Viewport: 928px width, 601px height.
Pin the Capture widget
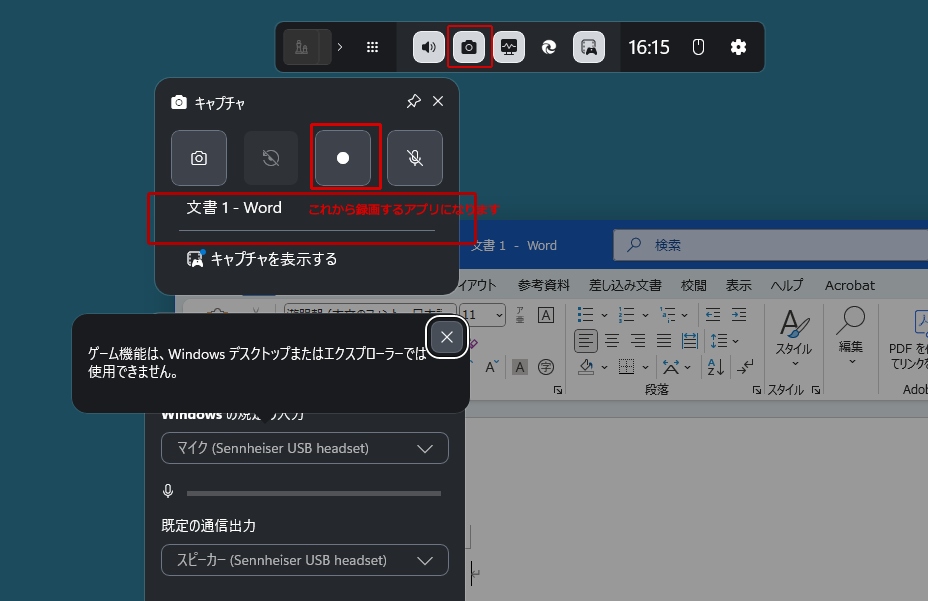tap(414, 101)
